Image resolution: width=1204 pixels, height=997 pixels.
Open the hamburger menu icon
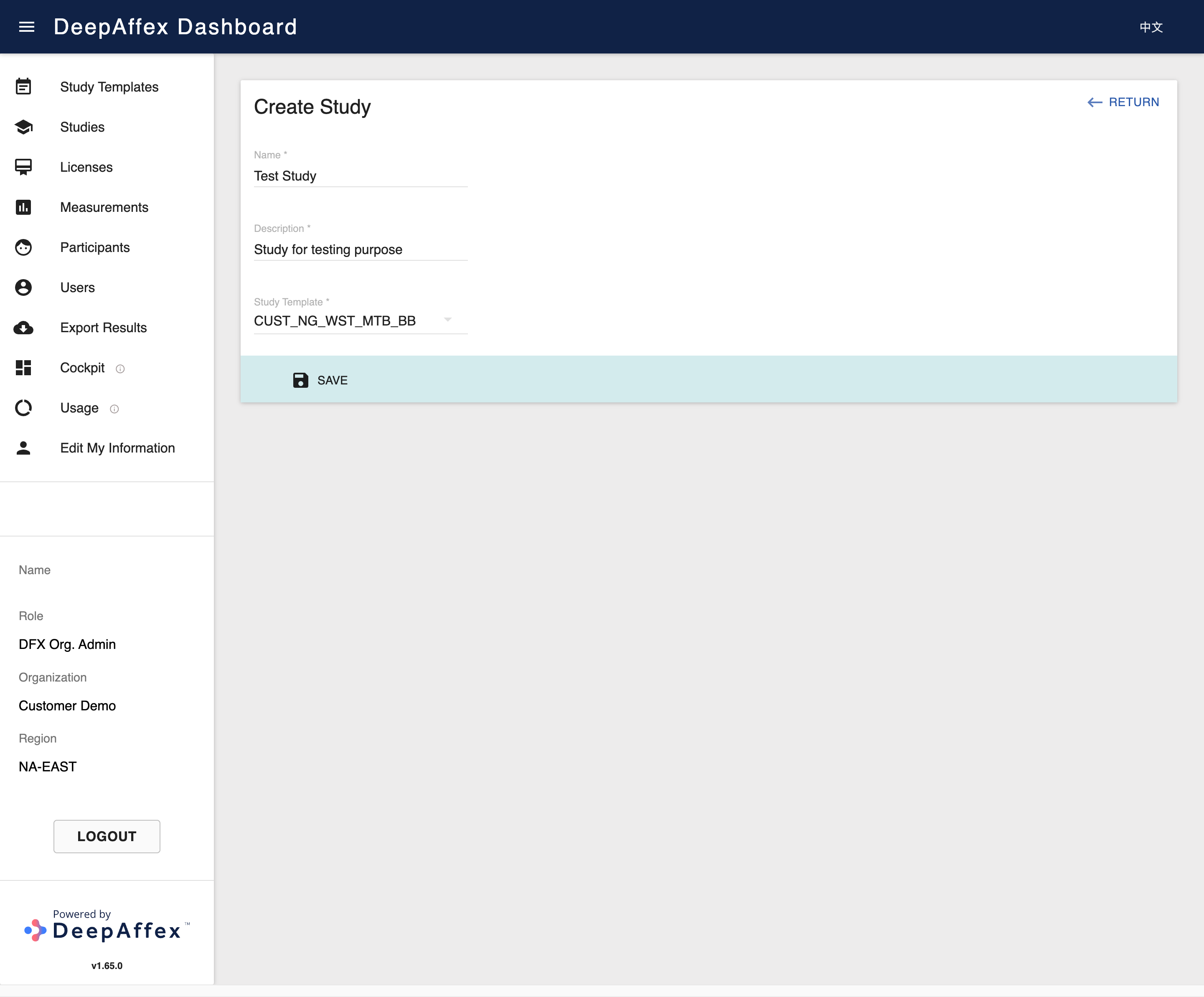[27, 27]
